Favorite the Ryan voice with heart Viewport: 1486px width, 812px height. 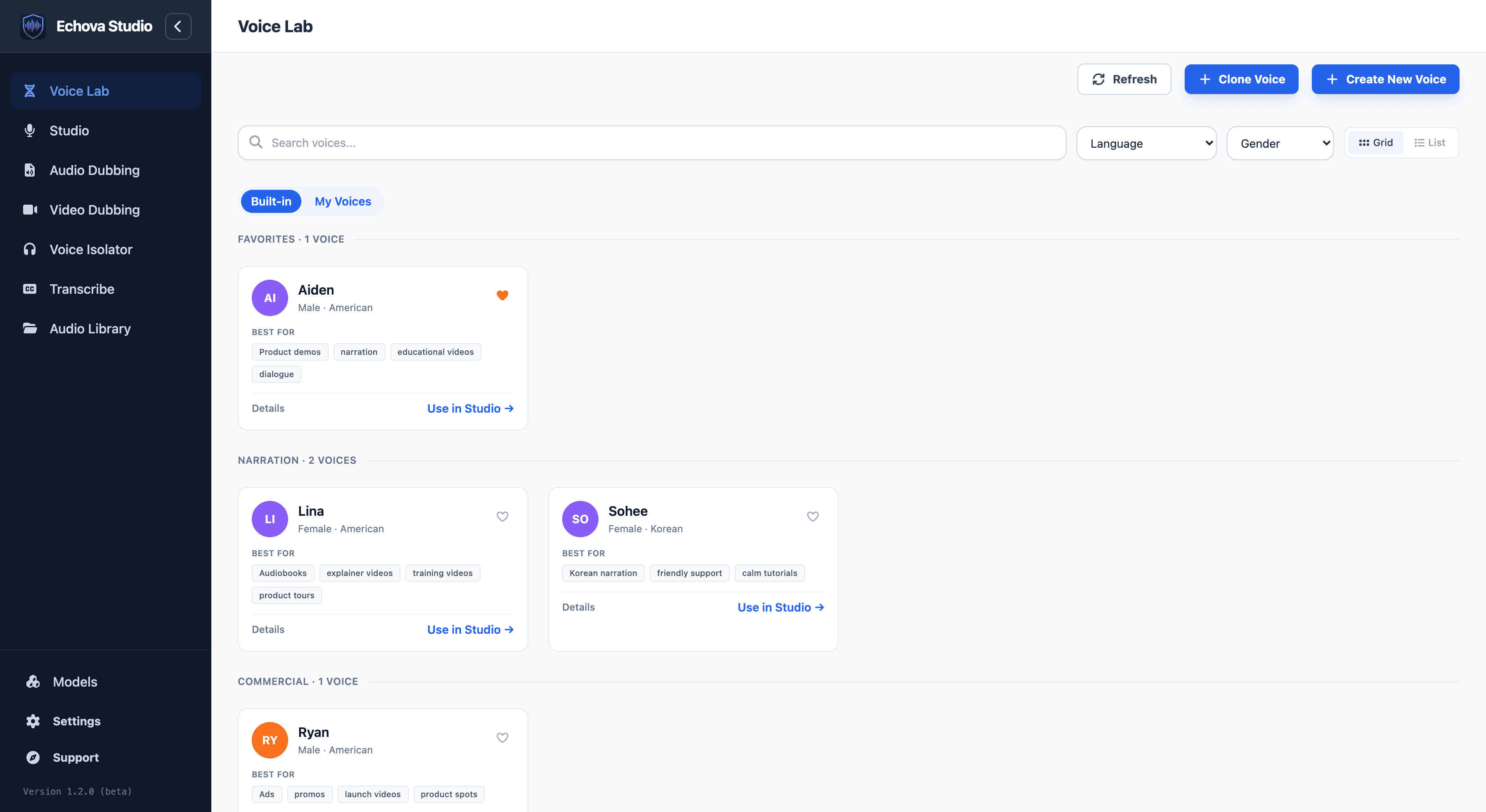pos(502,738)
